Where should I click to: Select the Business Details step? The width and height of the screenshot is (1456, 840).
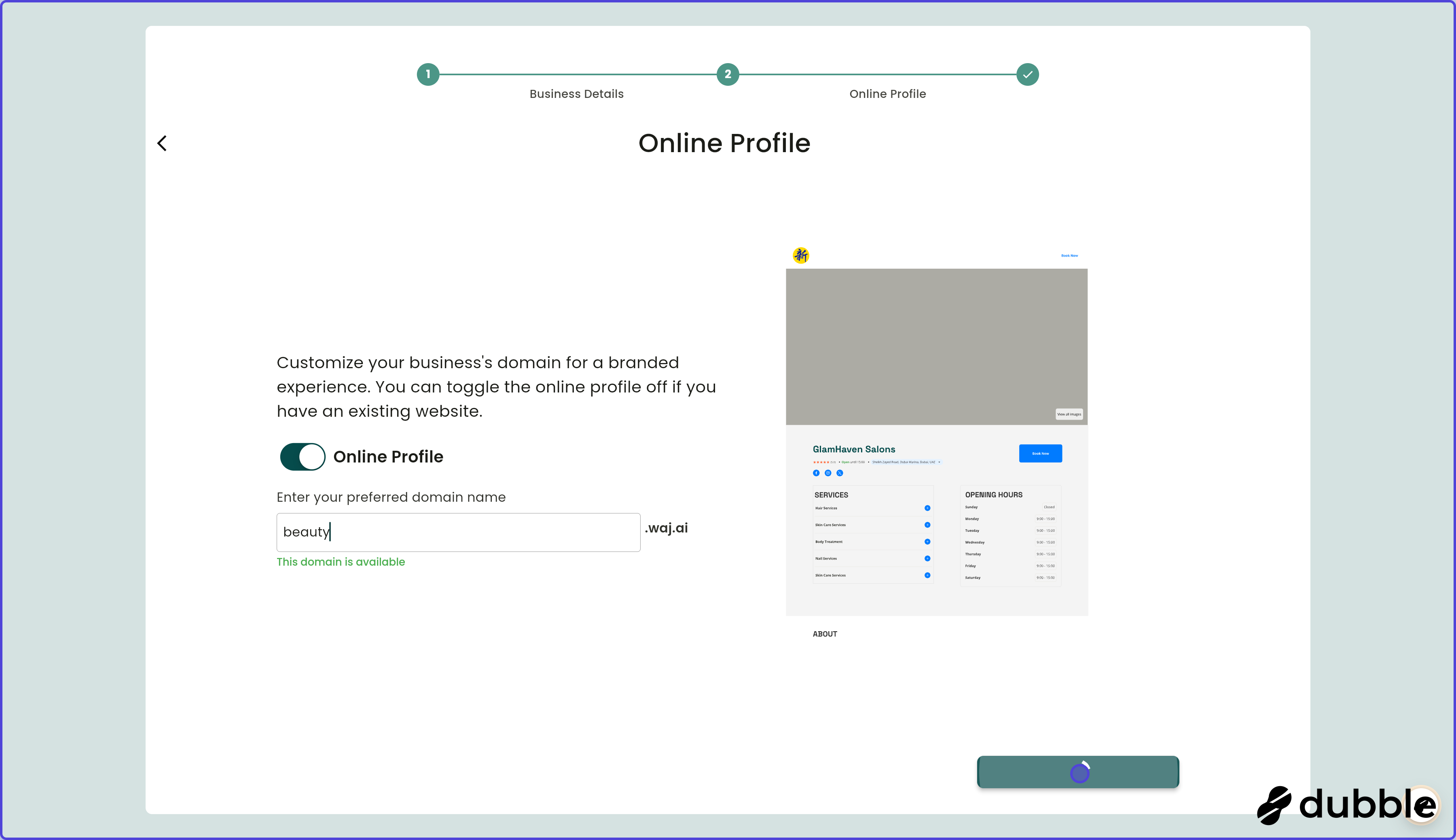[x=576, y=93]
